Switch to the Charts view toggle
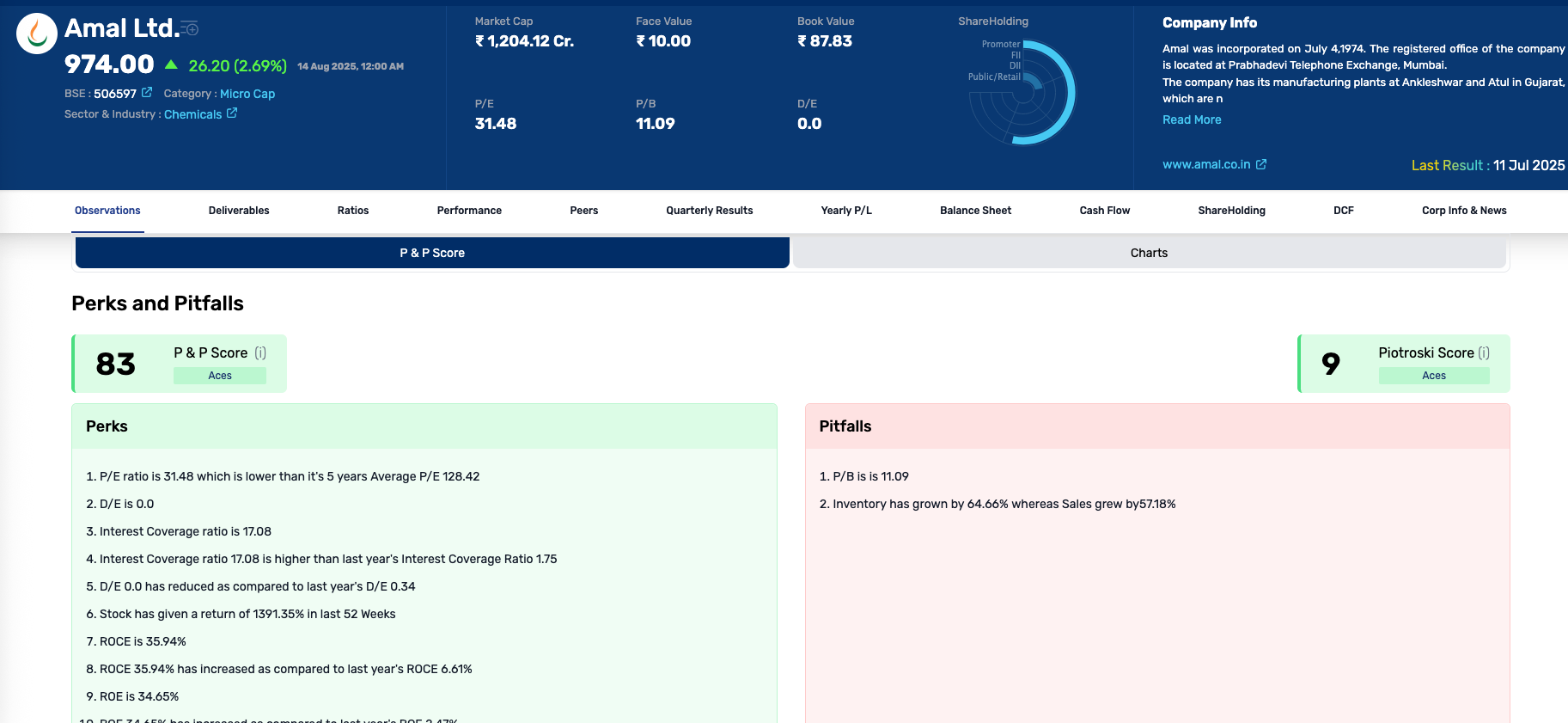 tap(1149, 253)
